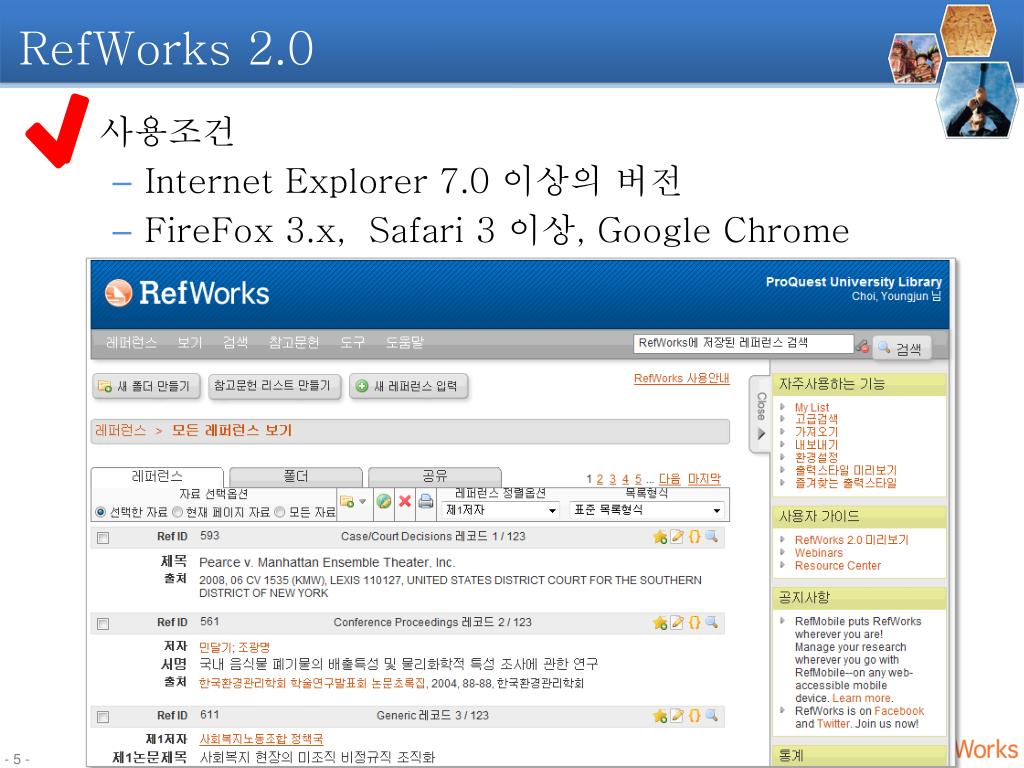Click view magnifier icon for record 561
Image resolution: width=1024 pixels, height=768 pixels.
click(712, 622)
